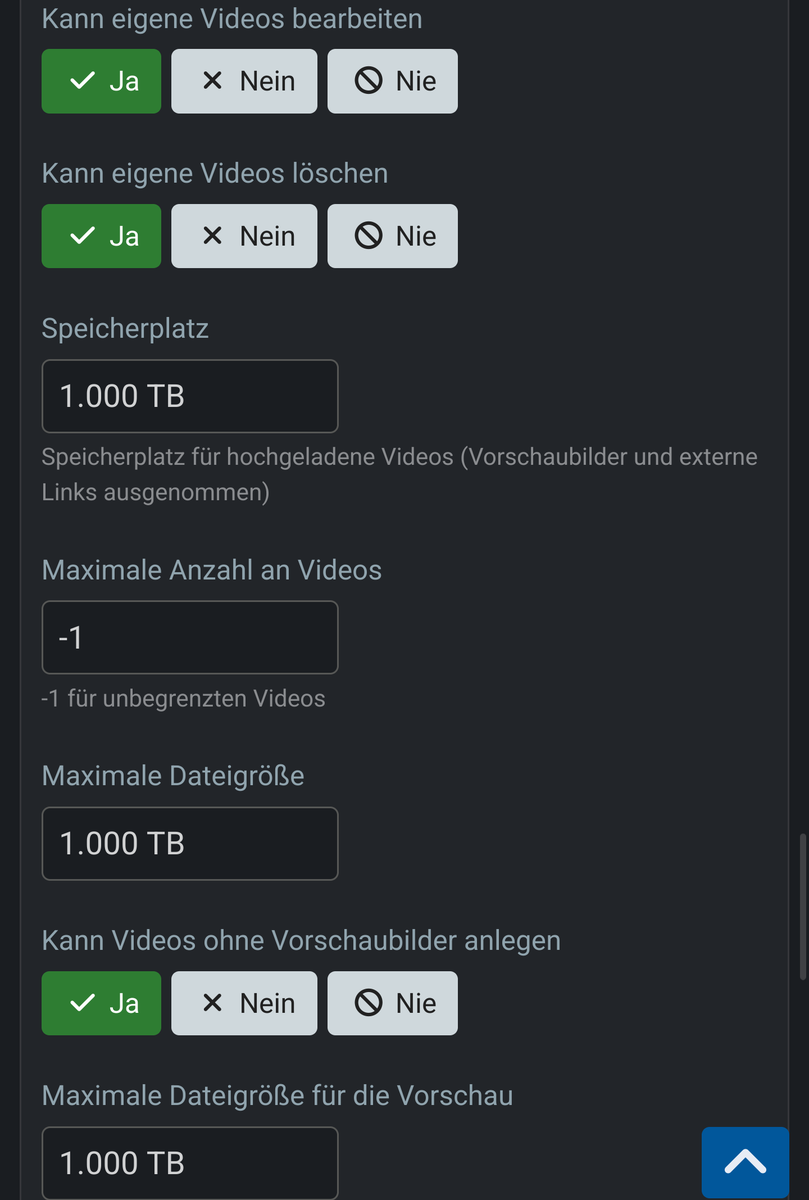The width and height of the screenshot is (809, 1200).
Task: Click Maximale Dateigröße für die Vorschau field
Action: [x=190, y=1163]
